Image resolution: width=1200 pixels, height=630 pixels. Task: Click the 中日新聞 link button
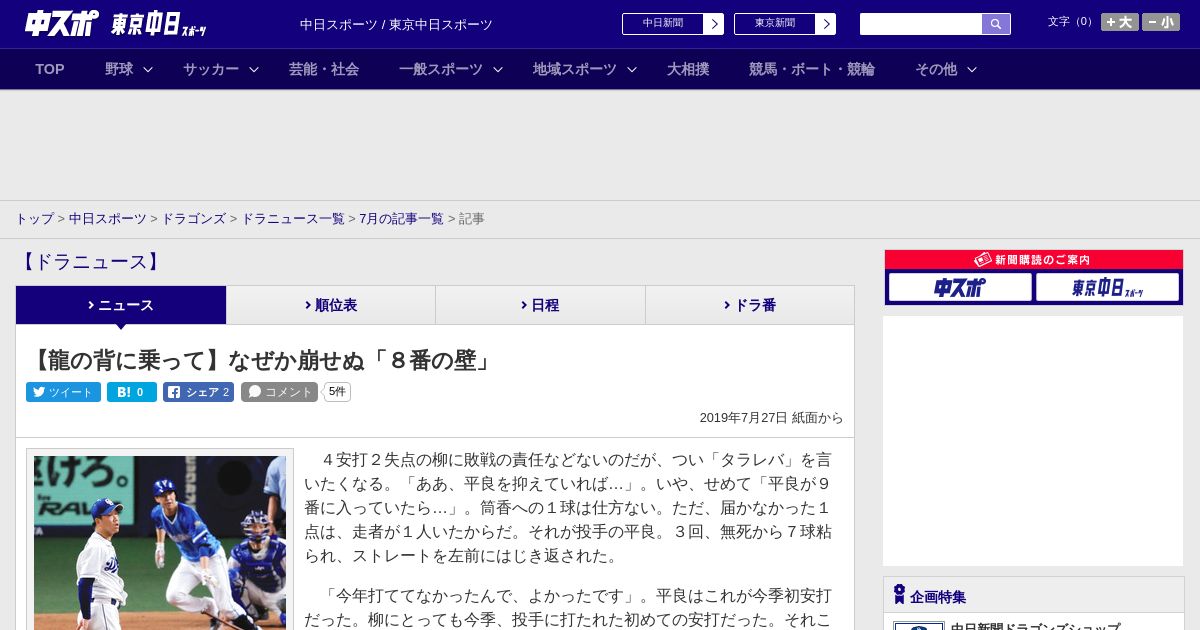click(x=672, y=24)
